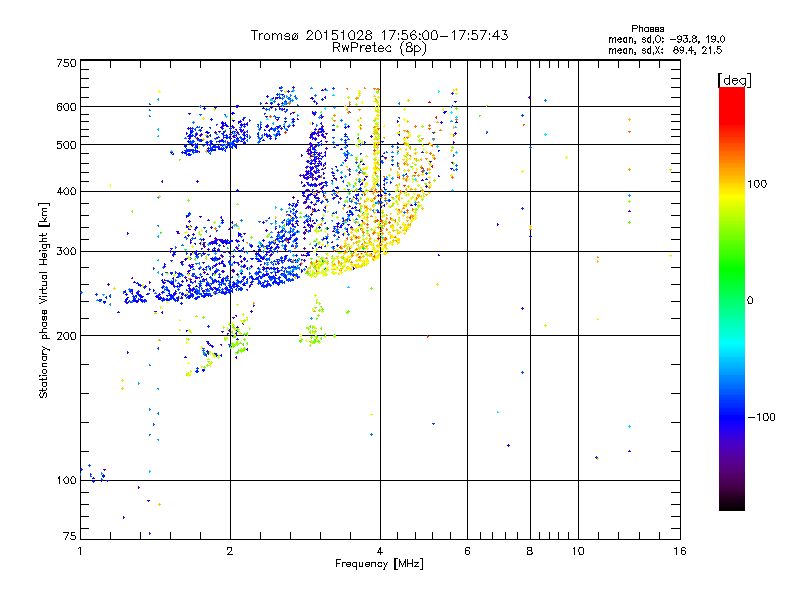Image resolution: width=800 pixels, height=600 pixels.
Task: Click the y-axis tick label '750'
Action: [x=66, y=63]
